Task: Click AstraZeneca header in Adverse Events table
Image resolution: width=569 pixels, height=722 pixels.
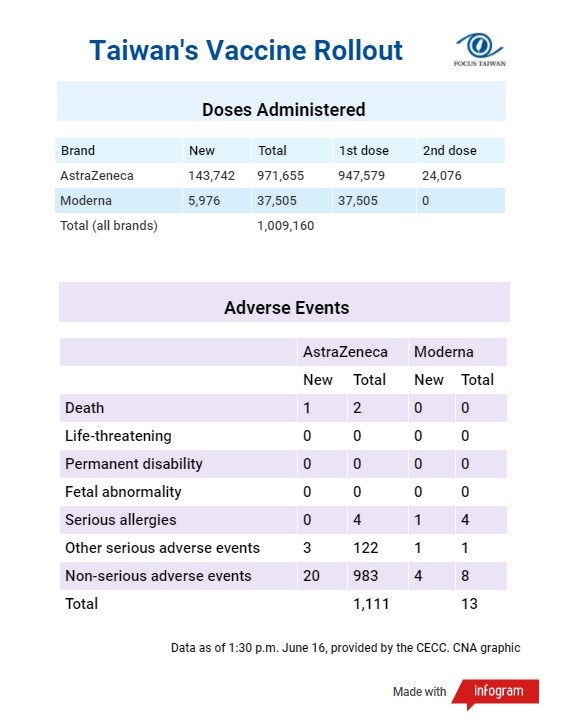Action: click(345, 352)
